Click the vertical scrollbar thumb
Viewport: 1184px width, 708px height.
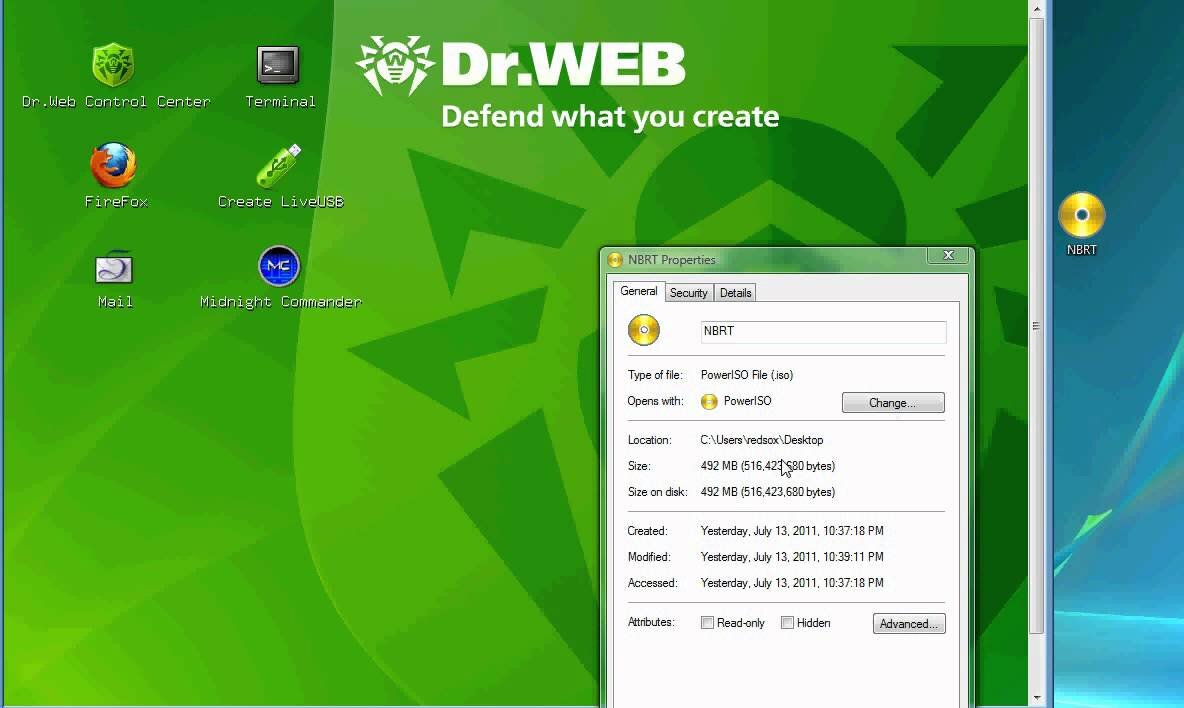tap(1038, 326)
